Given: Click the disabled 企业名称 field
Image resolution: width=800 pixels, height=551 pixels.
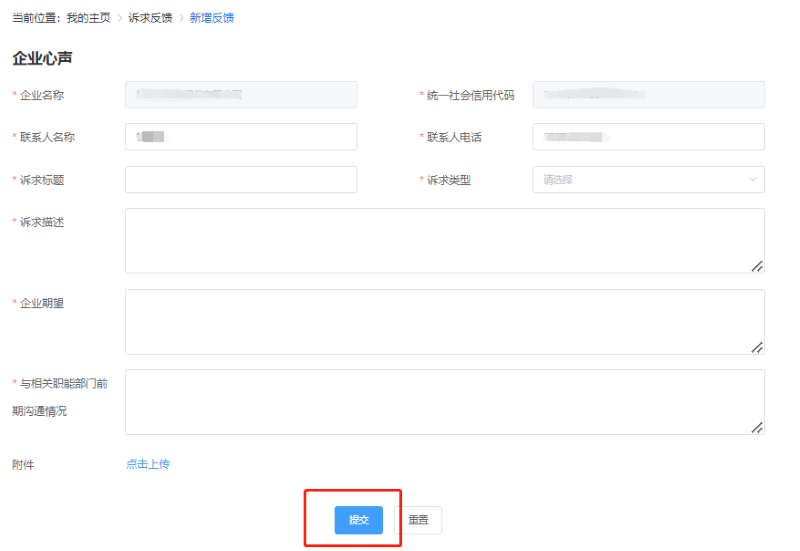Looking at the screenshot, I should pyautogui.click(x=241, y=95).
